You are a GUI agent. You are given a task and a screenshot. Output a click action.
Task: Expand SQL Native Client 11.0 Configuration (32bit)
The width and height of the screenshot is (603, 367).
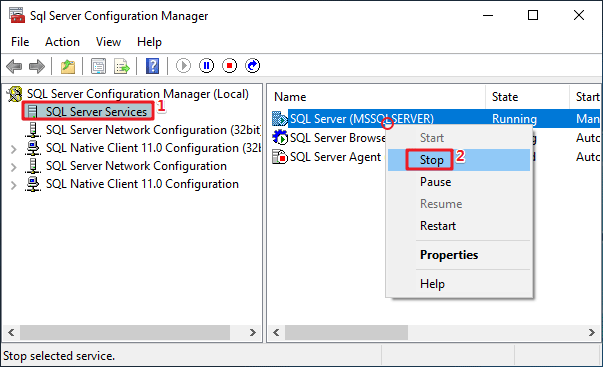pos(13,149)
